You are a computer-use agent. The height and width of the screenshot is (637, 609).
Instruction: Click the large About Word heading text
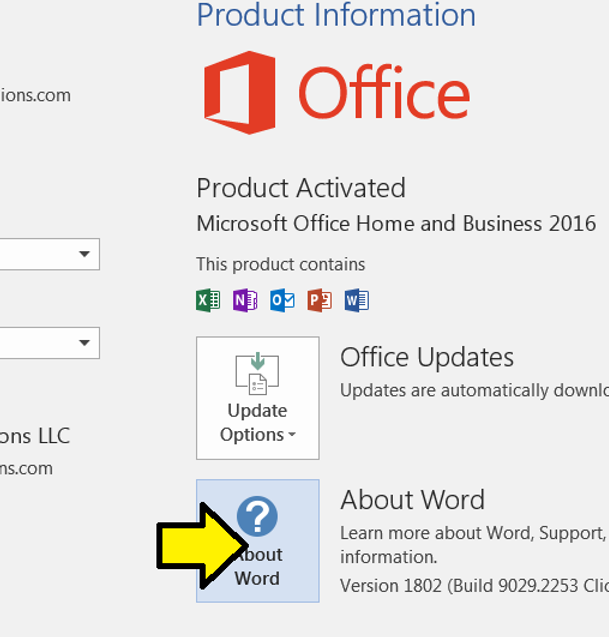412,500
